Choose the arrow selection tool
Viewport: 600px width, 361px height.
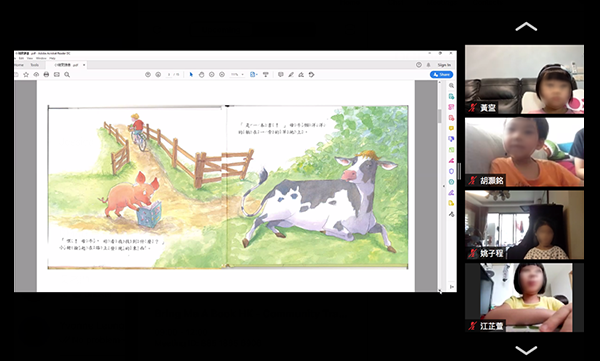pyautogui.click(x=191, y=75)
